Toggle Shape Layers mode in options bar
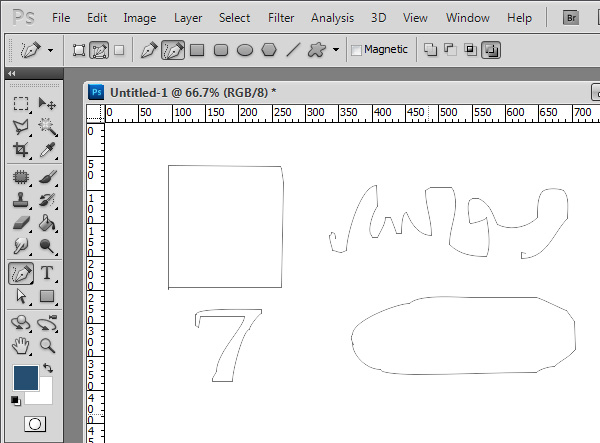600x443 pixels. 79,49
